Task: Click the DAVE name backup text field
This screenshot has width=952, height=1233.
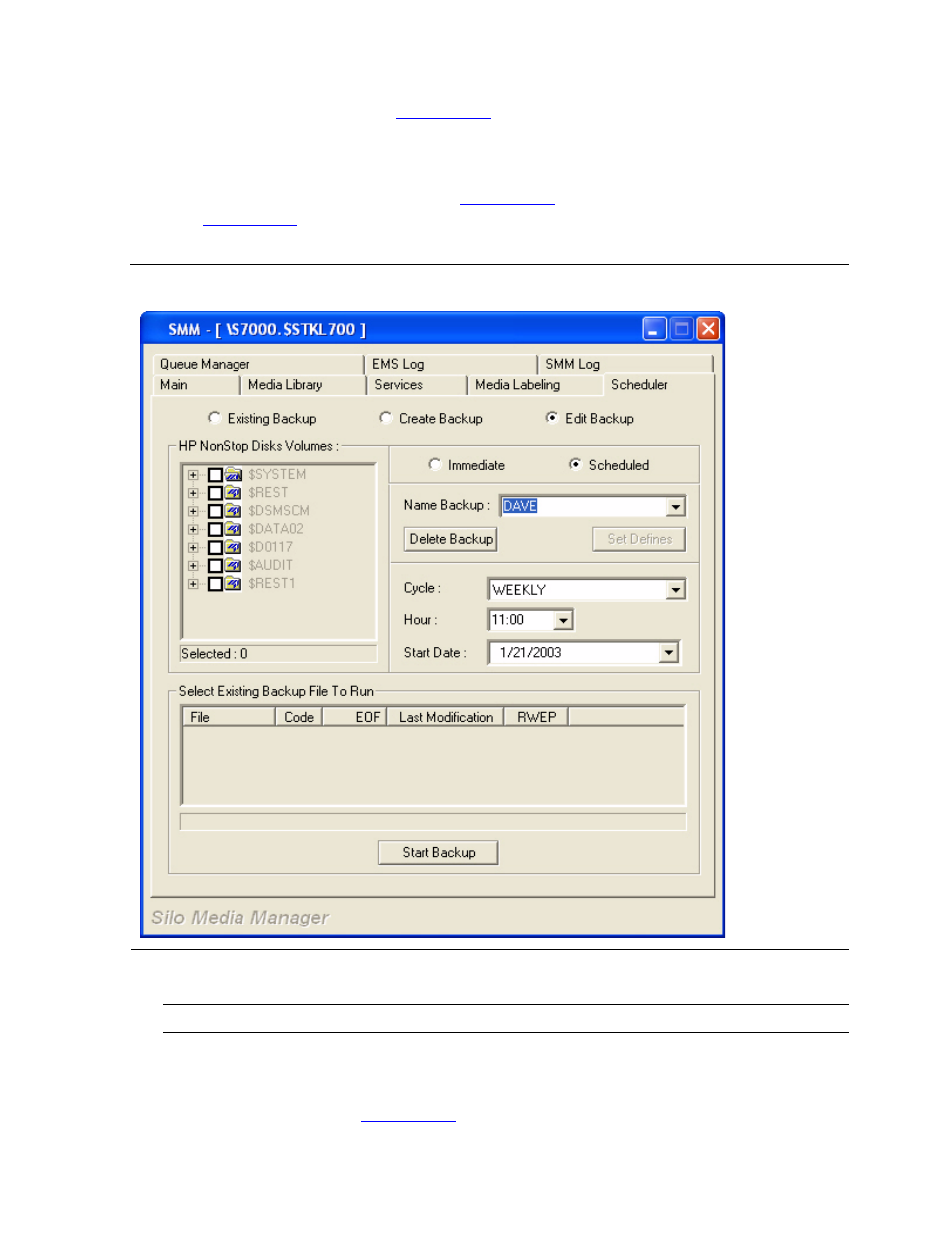Action: pyautogui.click(x=584, y=507)
